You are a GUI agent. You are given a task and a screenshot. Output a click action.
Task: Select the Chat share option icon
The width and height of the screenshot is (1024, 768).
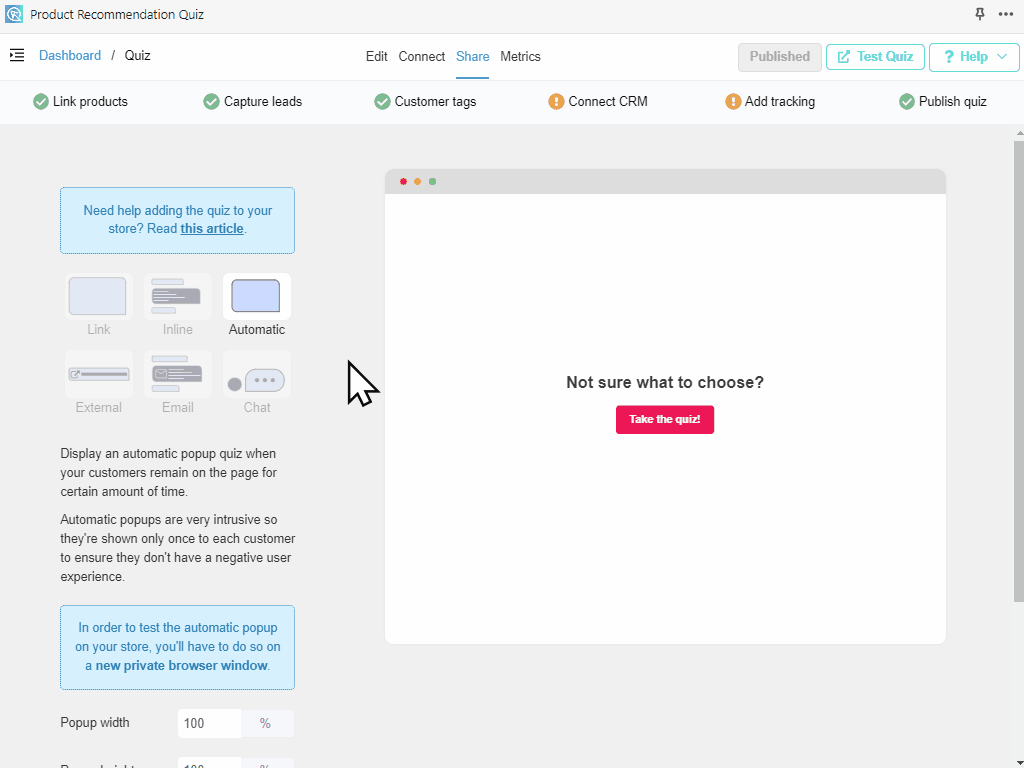257,374
